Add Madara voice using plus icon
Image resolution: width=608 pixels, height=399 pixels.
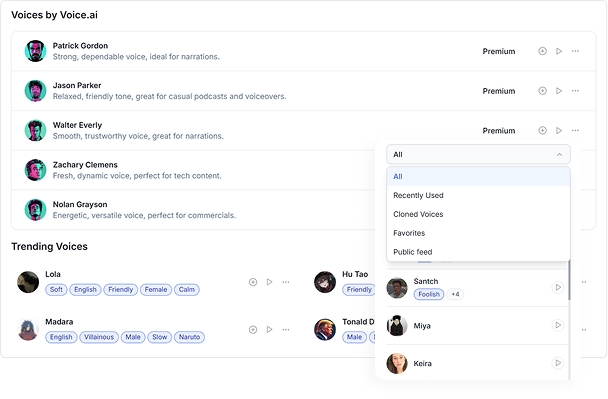pos(253,330)
